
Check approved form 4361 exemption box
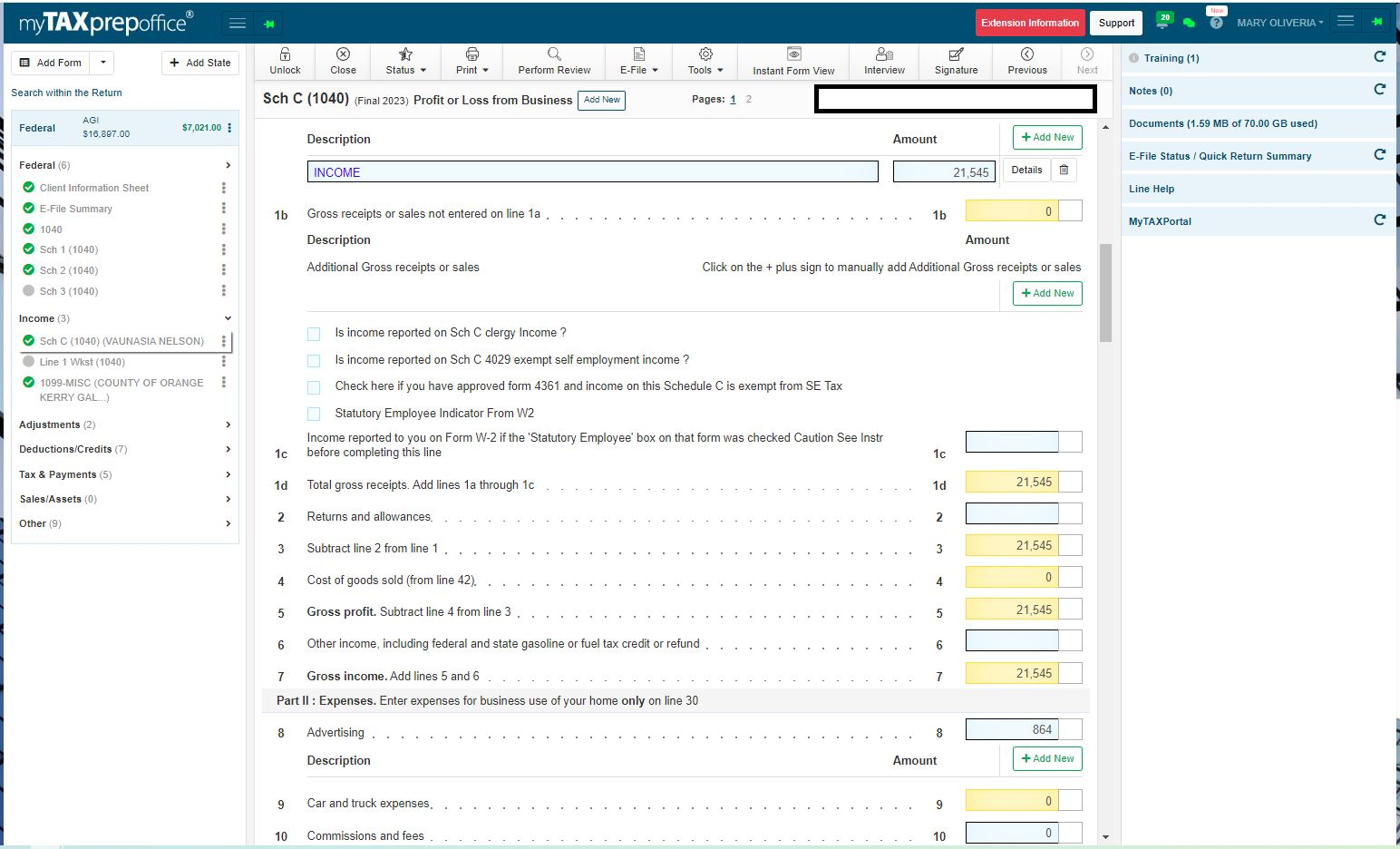click(x=314, y=387)
